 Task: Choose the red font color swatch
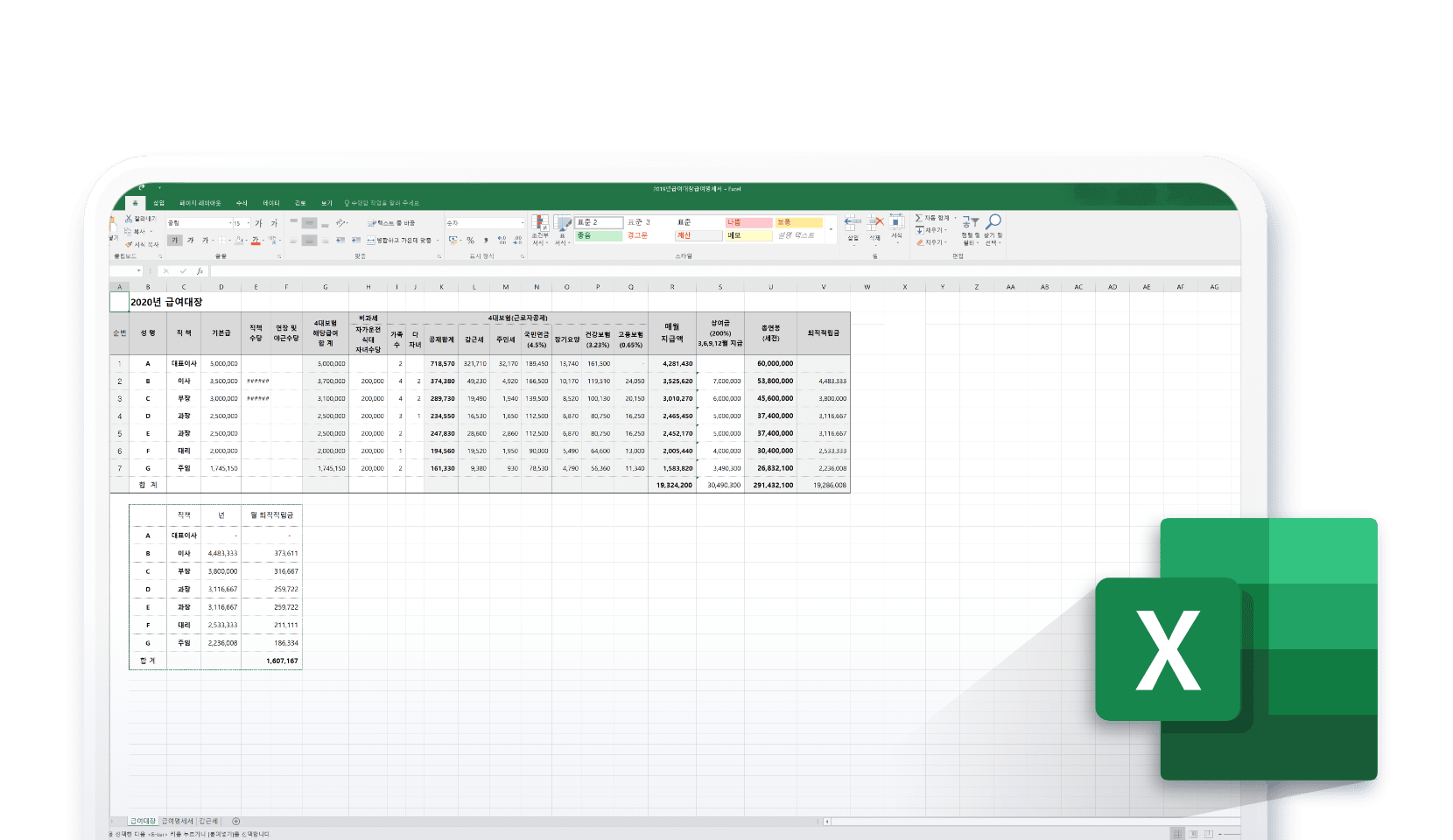[256, 241]
